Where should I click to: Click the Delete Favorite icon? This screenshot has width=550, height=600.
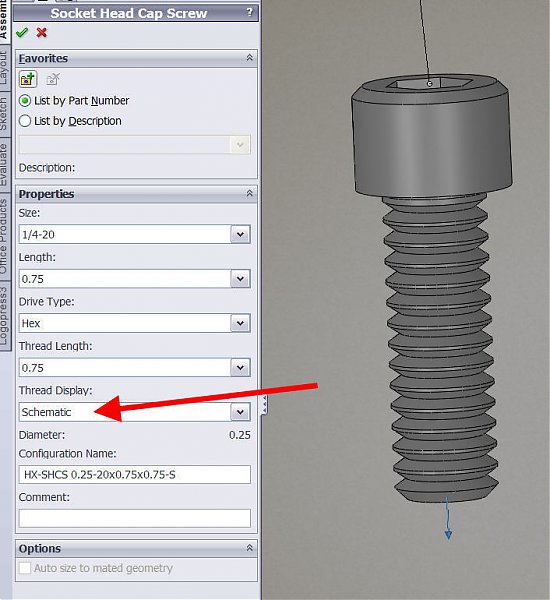[x=53, y=79]
